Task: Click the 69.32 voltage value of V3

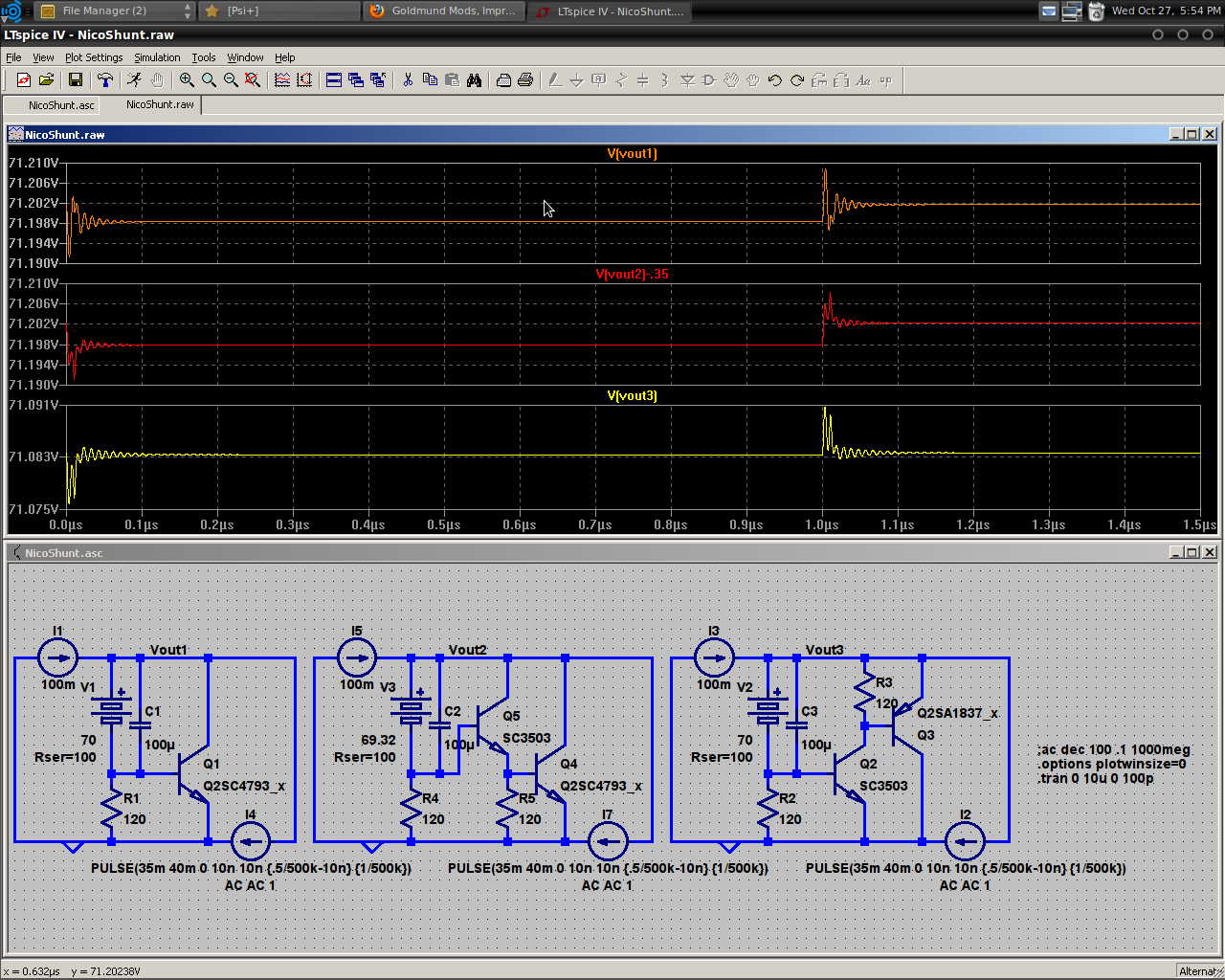Action: [x=378, y=740]
